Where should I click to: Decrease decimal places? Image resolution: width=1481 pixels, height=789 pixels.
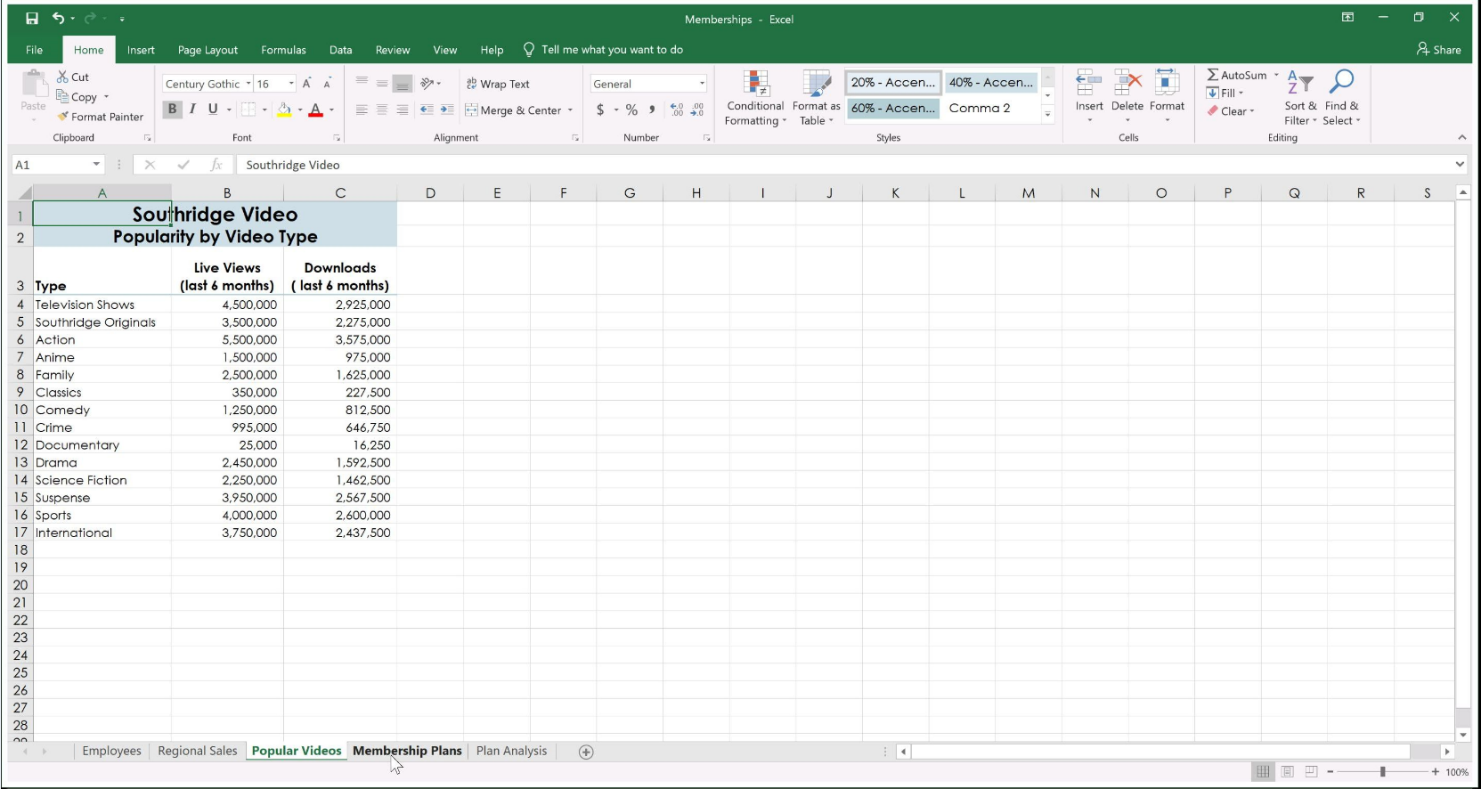[697, 110]
